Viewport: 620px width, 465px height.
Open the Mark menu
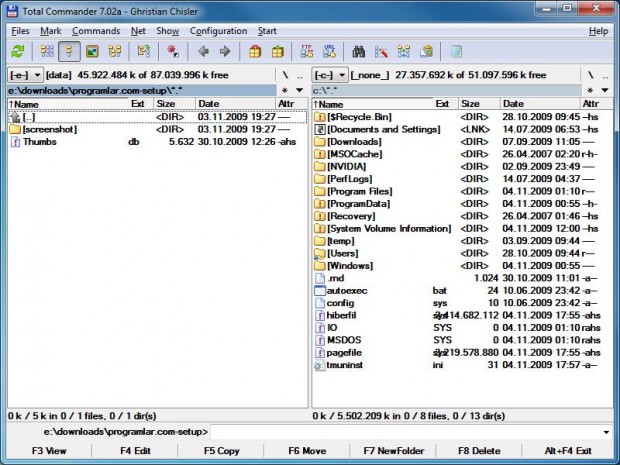pos(51,31)
